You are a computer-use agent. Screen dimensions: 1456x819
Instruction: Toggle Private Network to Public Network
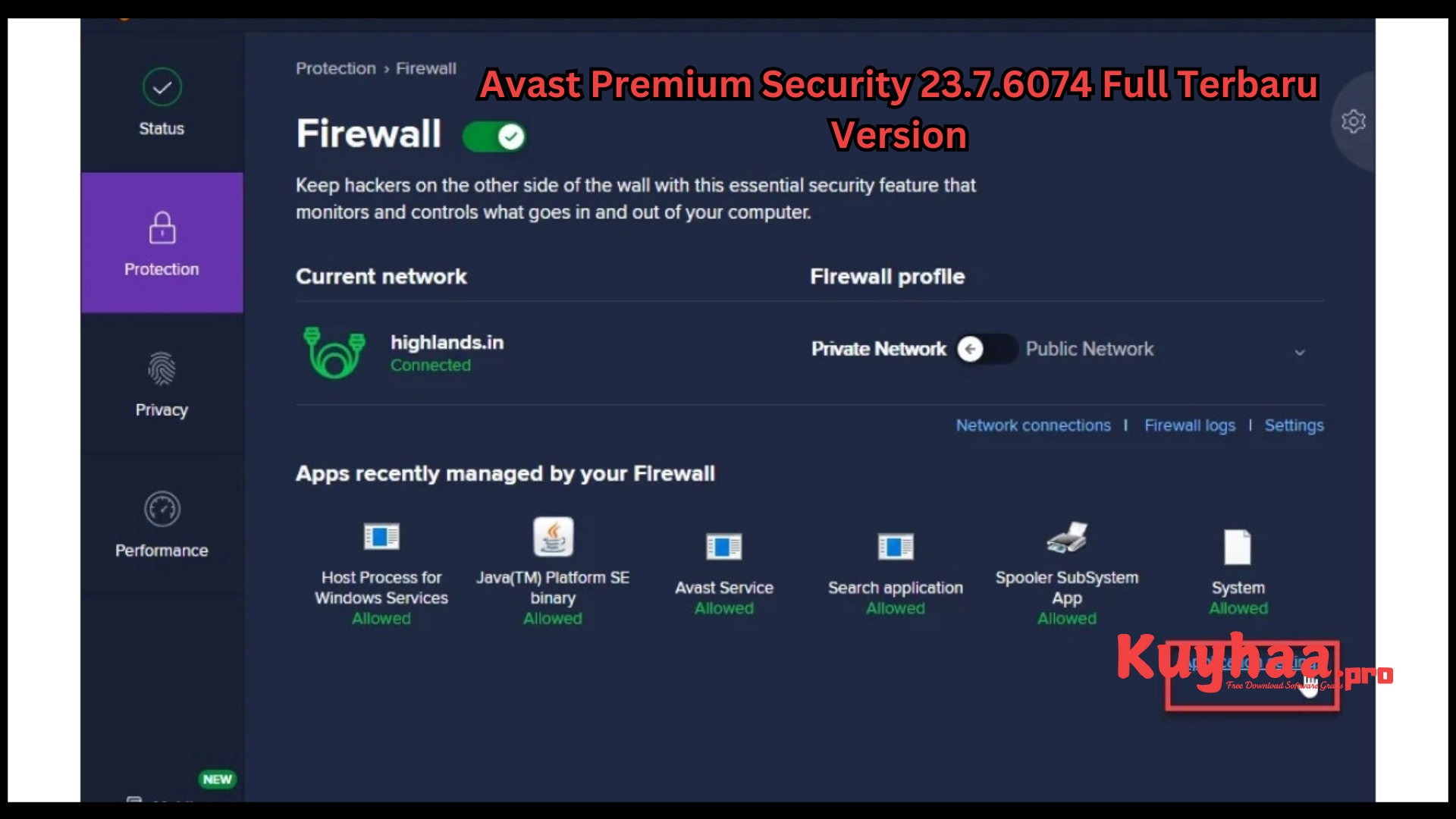coord(984,349)
